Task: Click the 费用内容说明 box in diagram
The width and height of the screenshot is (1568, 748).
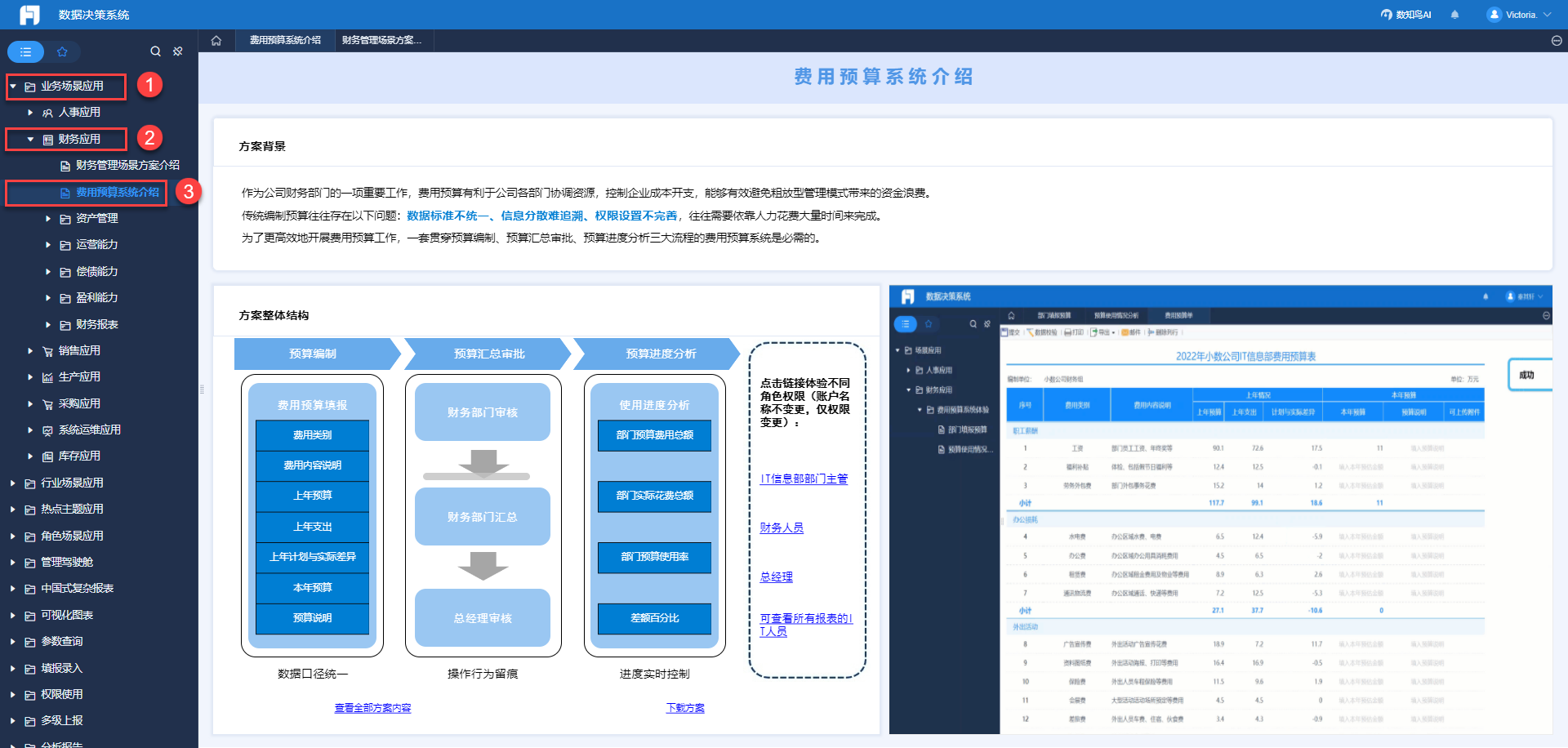Action: (312, 465)
